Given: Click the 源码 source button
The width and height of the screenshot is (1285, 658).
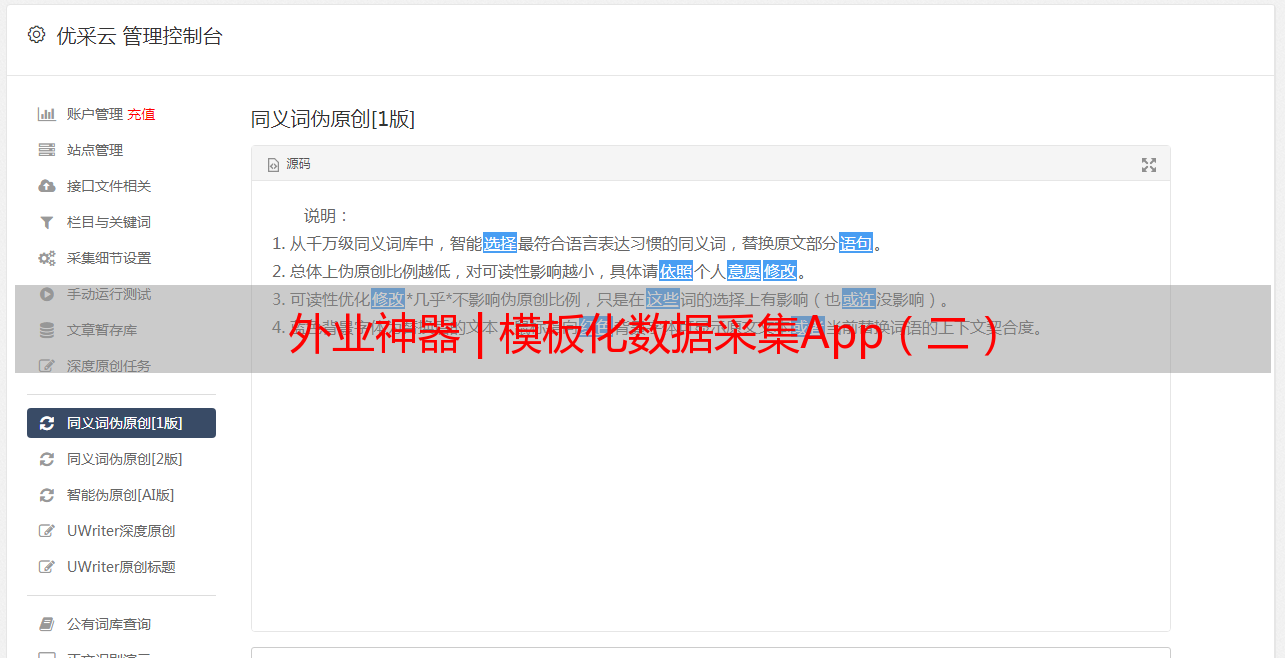Looking at the screenshot, I should click(x=289, y=164).
